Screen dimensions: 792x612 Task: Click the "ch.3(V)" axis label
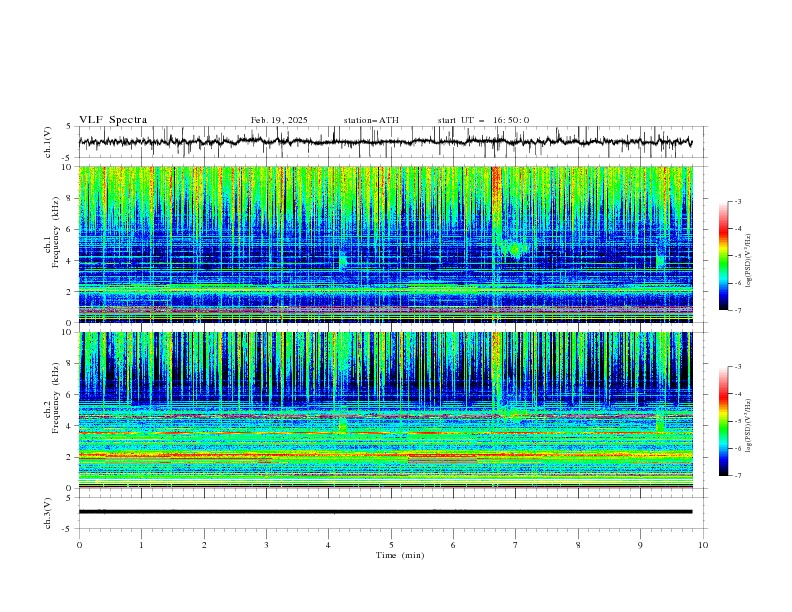[48, 513]
